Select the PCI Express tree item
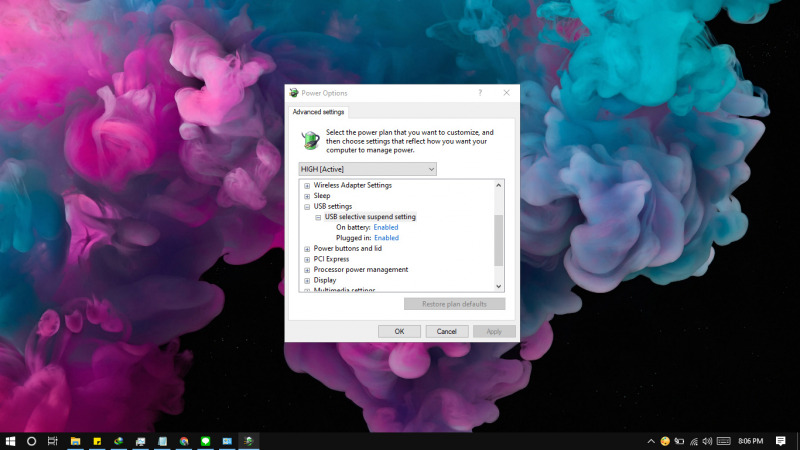Image resolution: width=800 pixels, height=450 pixels. click(331, 259)
